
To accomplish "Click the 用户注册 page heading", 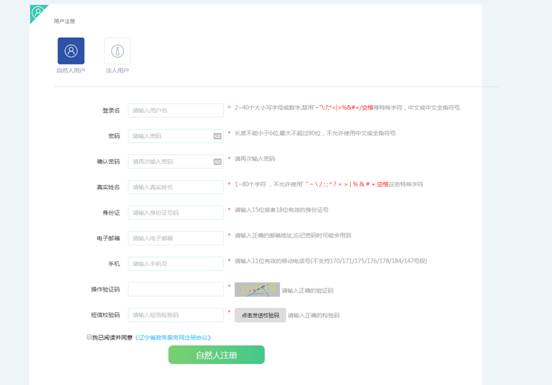I will (64, 21).
